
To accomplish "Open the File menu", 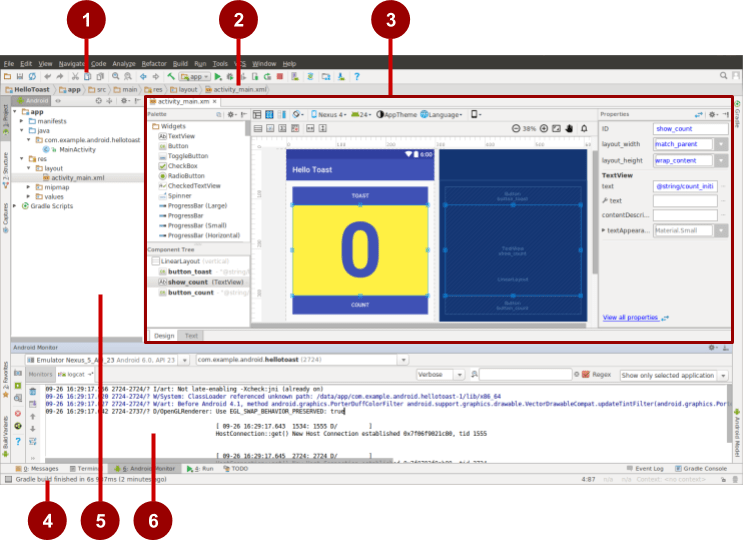I will point(9,64).
